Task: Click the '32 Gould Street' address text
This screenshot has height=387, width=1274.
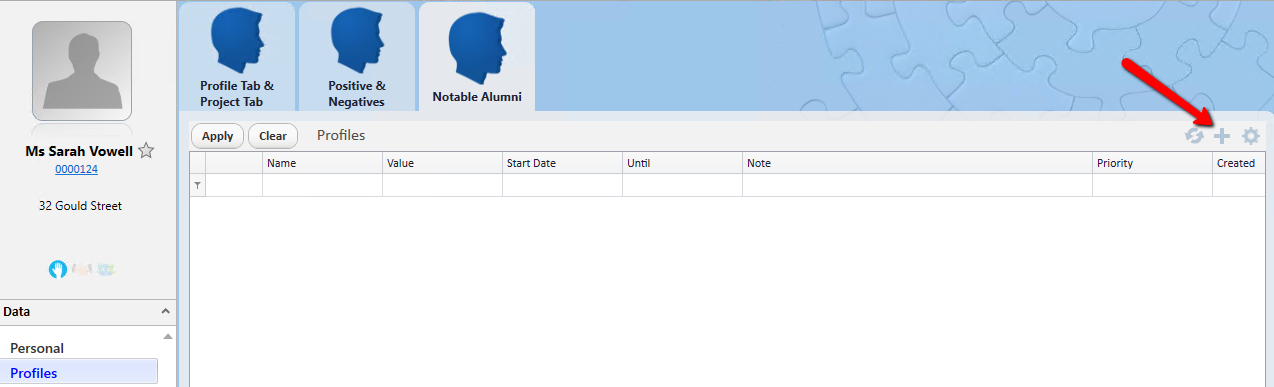Action: 80,206
